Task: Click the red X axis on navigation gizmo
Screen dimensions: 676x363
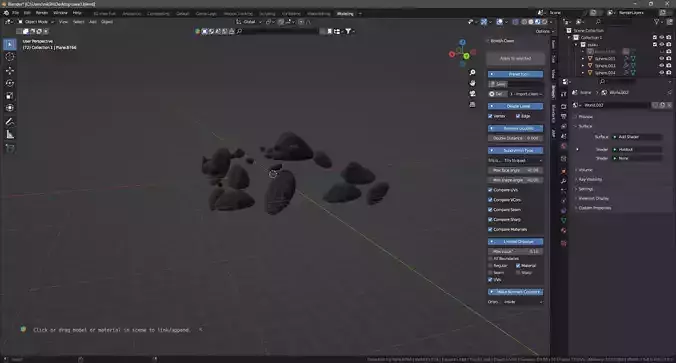Action: (x=452, y=54)
